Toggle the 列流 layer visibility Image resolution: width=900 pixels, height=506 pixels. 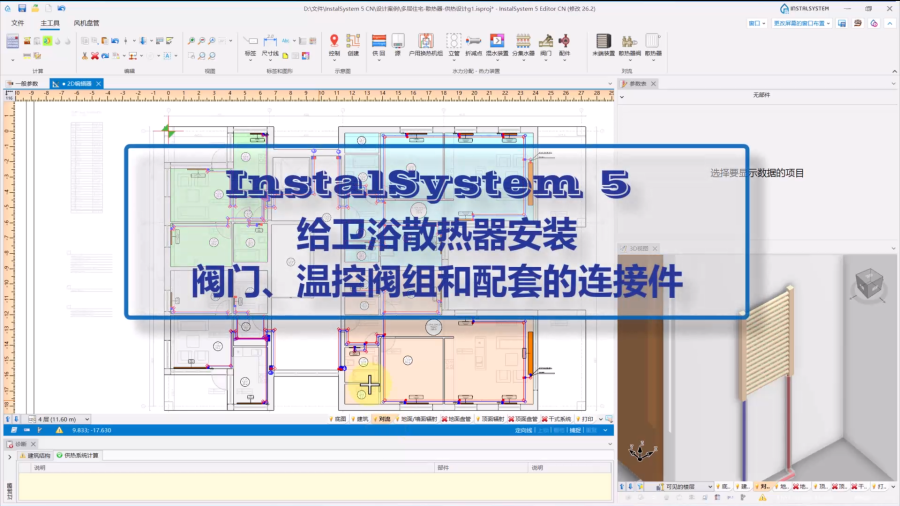(382, 419)
